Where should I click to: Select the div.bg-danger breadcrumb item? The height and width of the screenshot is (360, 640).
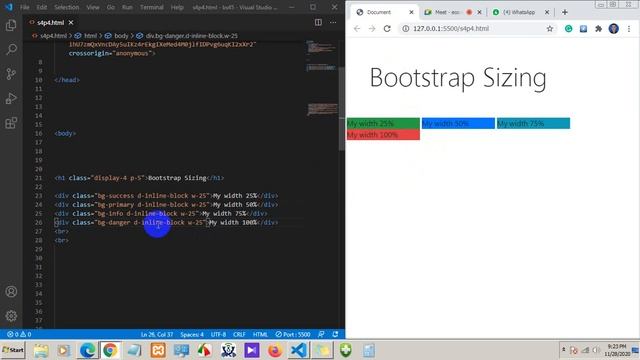[x=187, y=36]
